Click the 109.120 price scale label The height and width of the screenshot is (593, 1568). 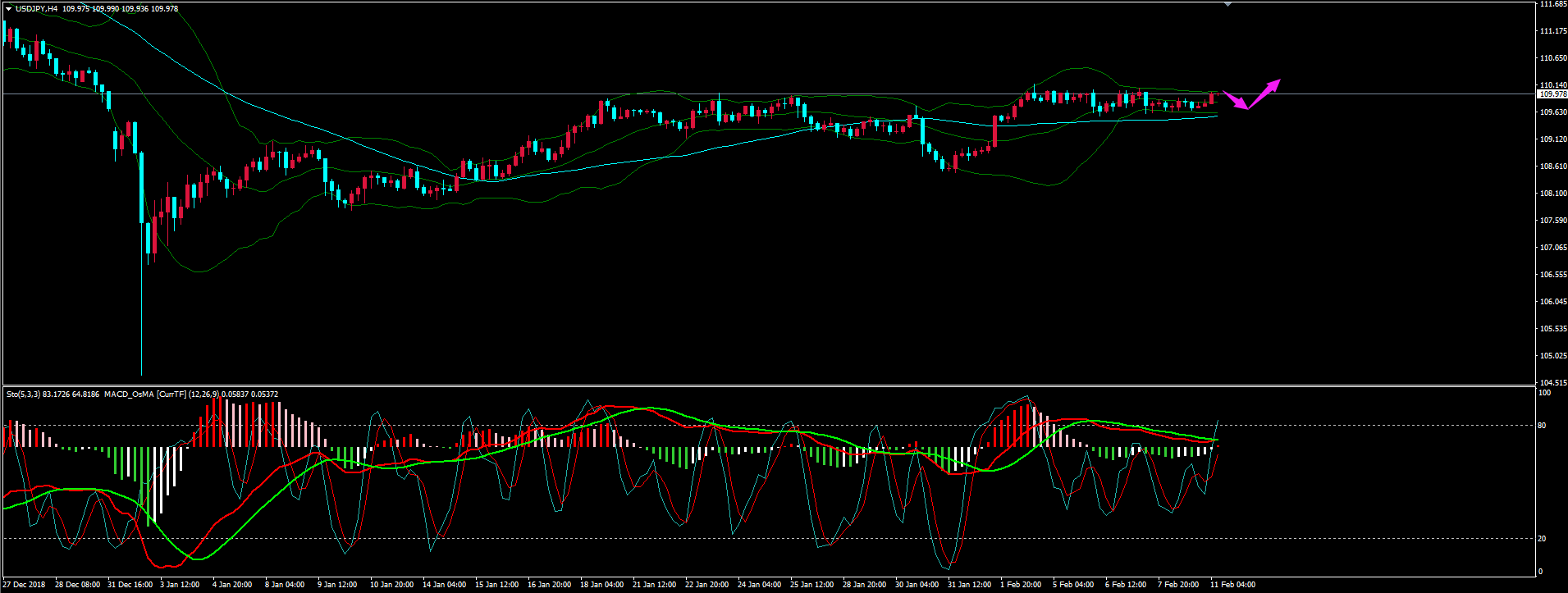click(1554, 139)
